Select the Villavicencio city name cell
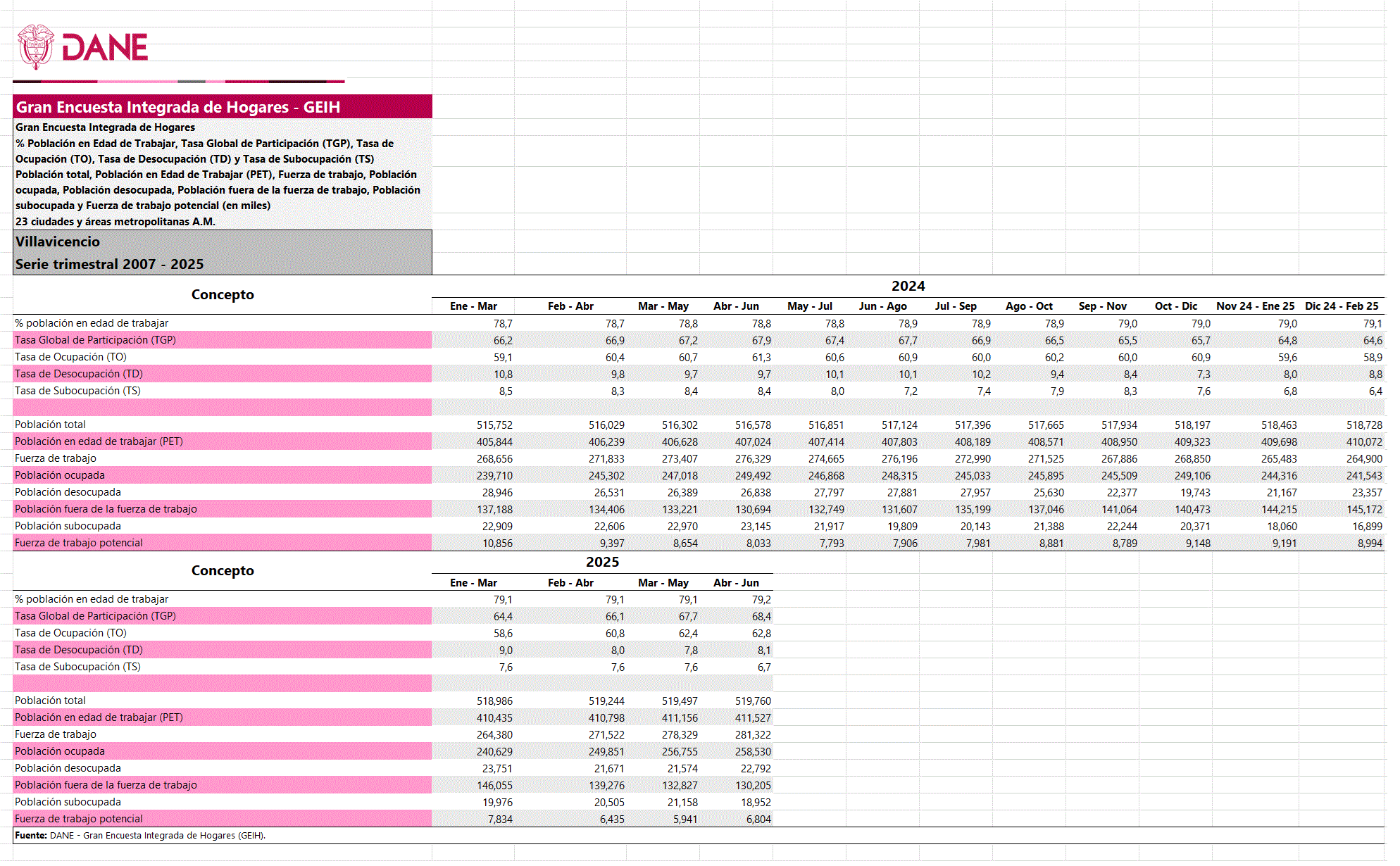The width and height of the screenshot is (1400, 866). pos(223,241)
